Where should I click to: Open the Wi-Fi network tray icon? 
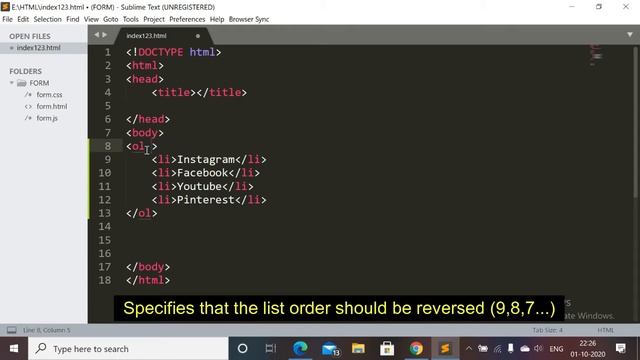click(497, 349)
